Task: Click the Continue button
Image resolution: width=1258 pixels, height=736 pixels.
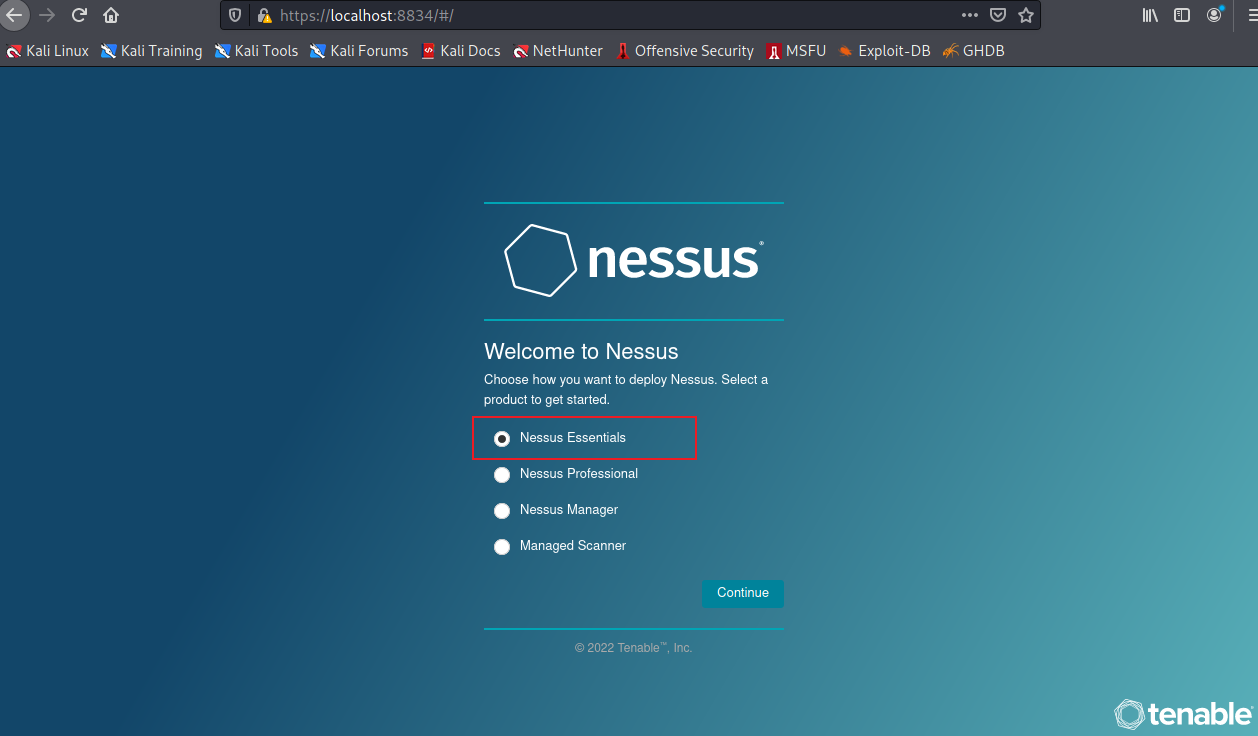Action: coord(743,593)
